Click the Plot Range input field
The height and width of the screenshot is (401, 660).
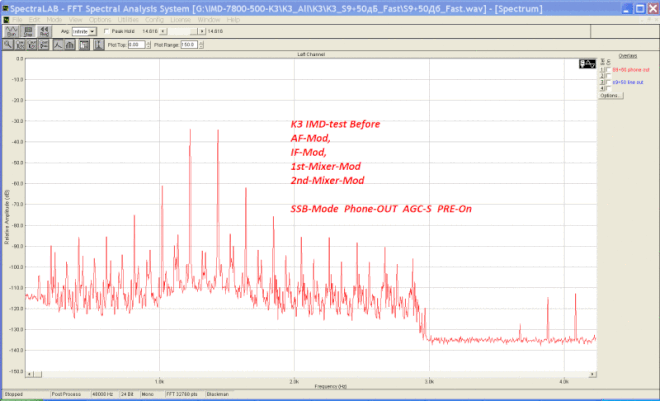(x=189, y=45)
